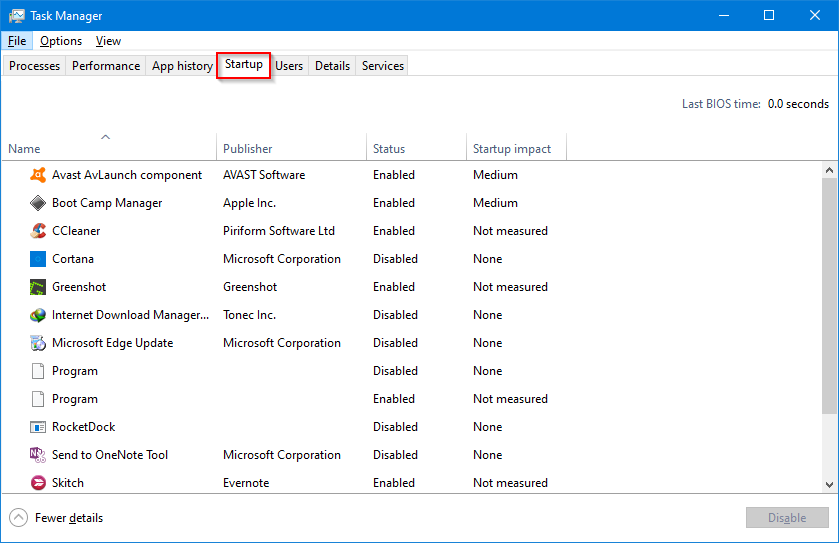The height and width of the screenshot is (543, 839).
Task: Switch to the Performance tab
Action: tap(106, 66)
